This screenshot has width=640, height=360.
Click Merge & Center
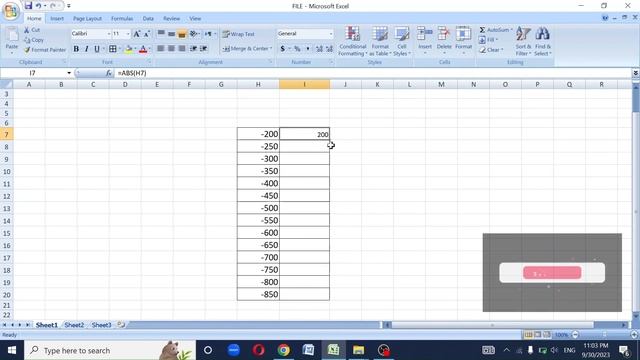245,49
